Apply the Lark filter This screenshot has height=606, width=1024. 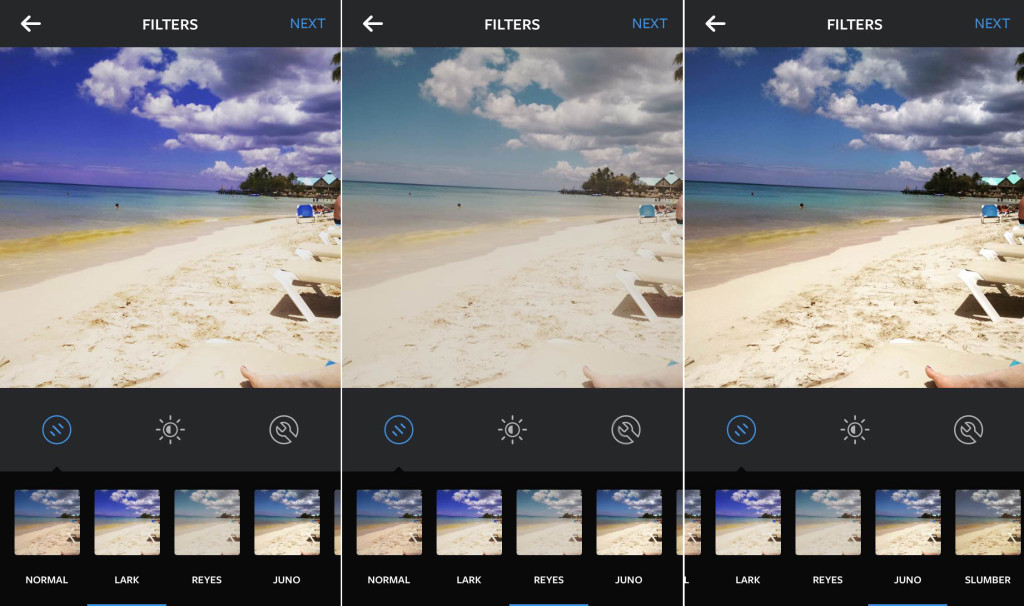[126, 521]
